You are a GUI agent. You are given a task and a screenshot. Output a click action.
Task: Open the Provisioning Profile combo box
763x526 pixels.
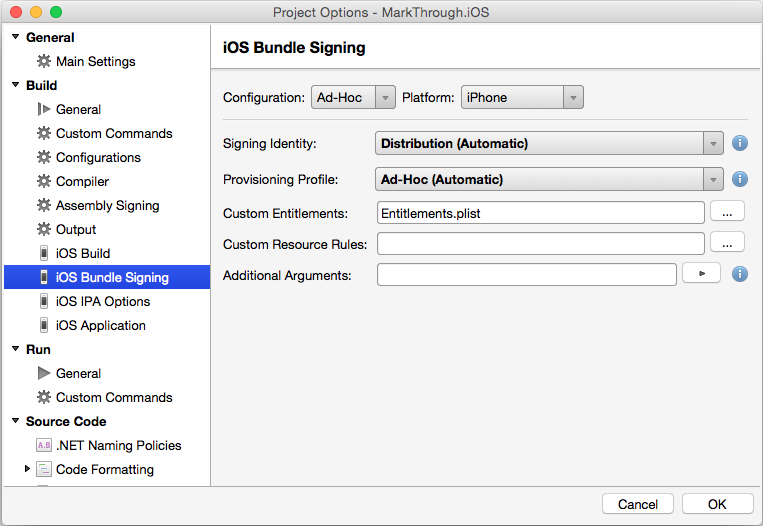549,179
